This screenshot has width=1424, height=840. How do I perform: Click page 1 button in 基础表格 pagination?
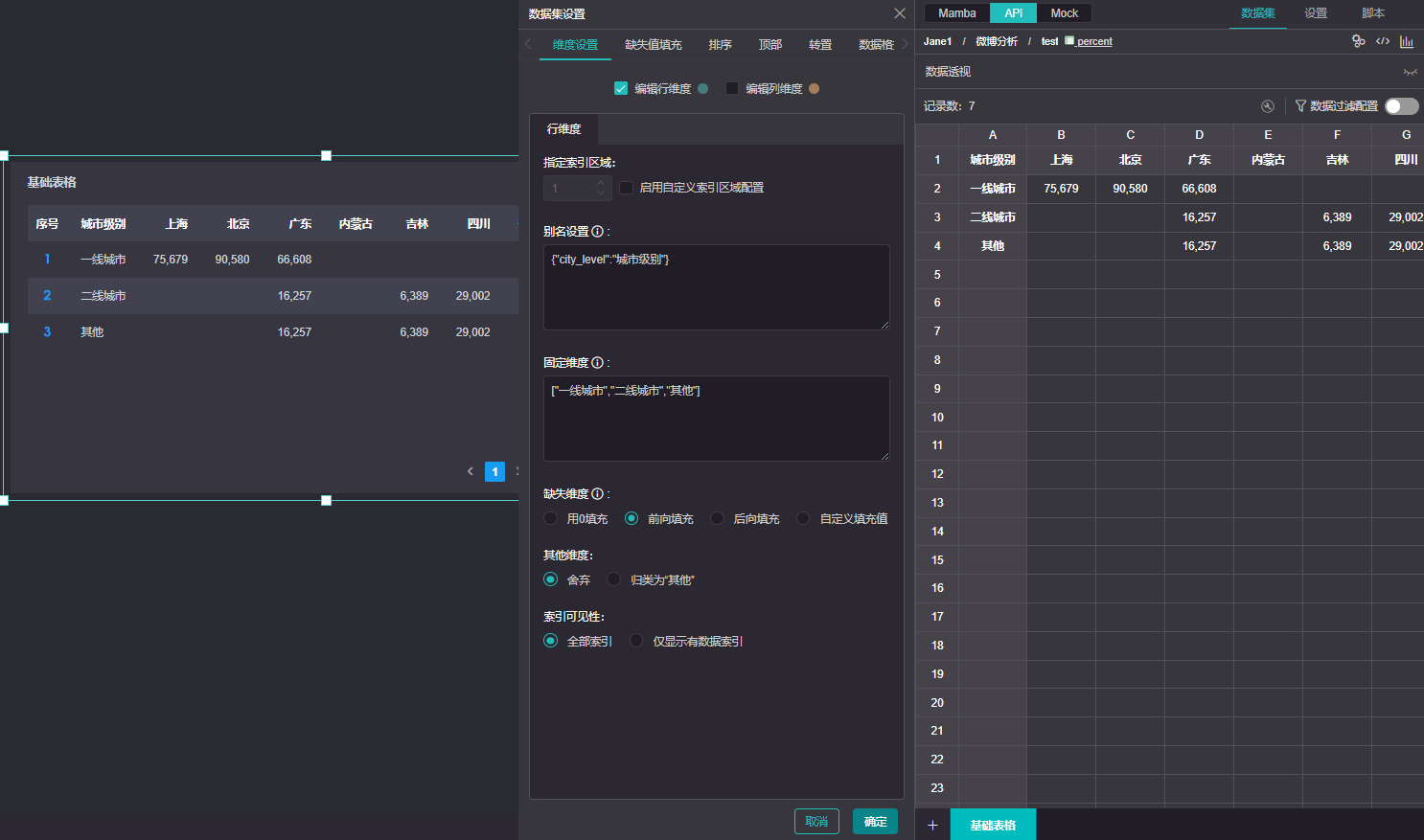tap(494, 471)
